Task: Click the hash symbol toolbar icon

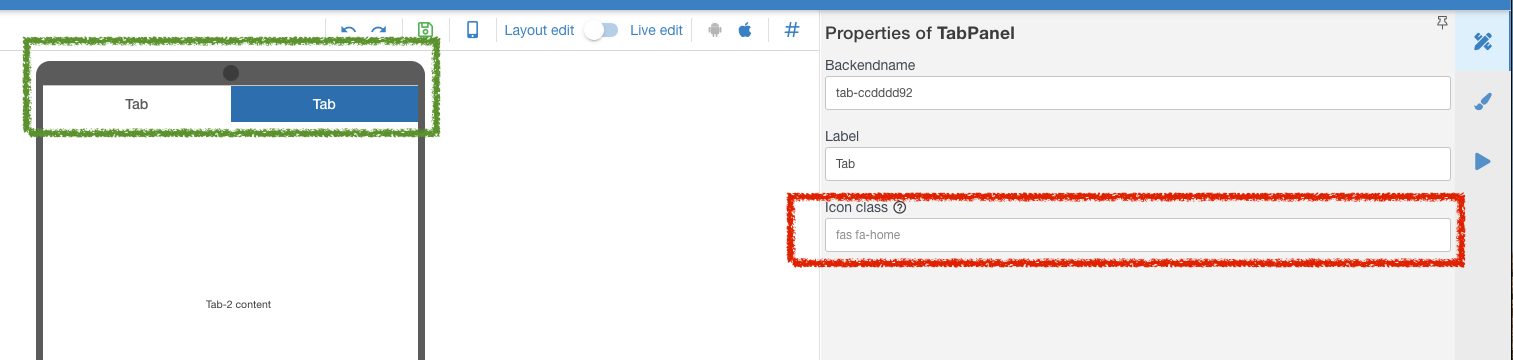Action: 792,30
